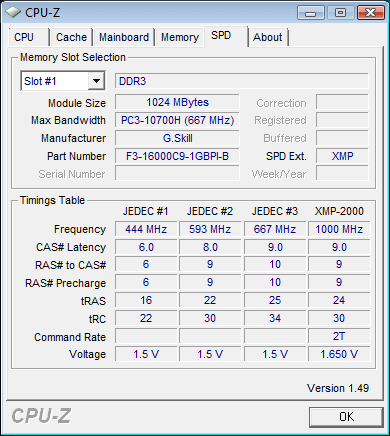Viewport: 390px width, 436px height.
Task: Switch to the Cache tab
Action: [x=71, y=37]
